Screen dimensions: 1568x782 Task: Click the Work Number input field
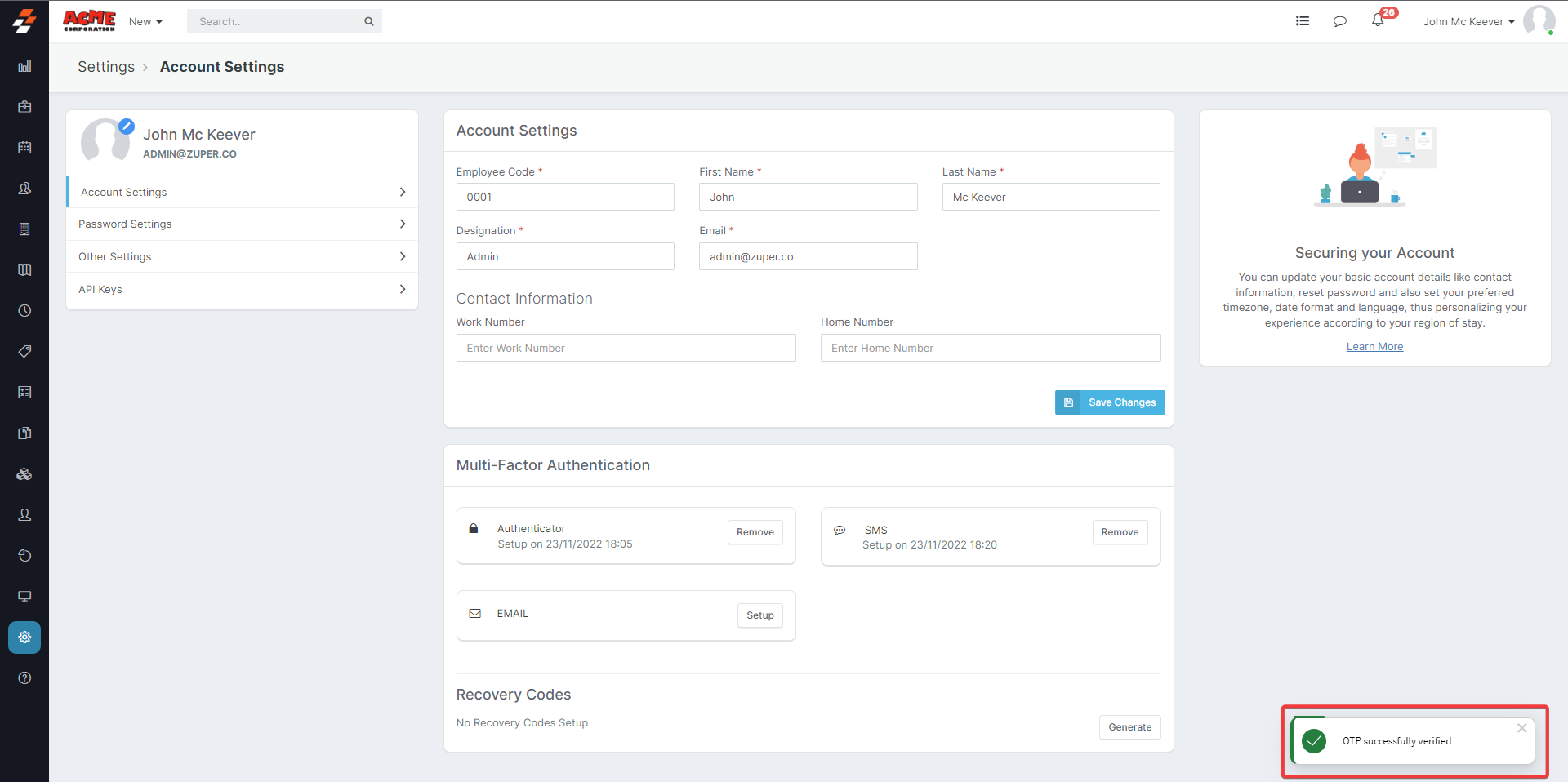(x=626, y=349)
